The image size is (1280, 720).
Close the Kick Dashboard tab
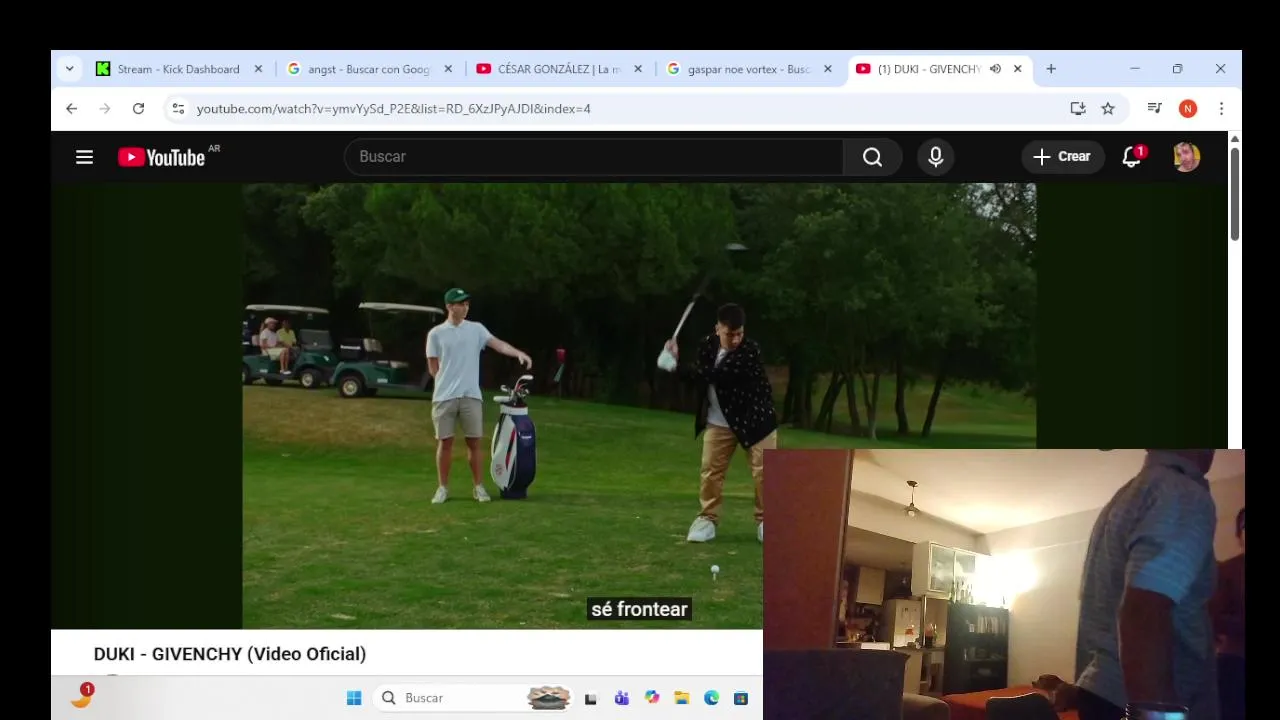258,69
